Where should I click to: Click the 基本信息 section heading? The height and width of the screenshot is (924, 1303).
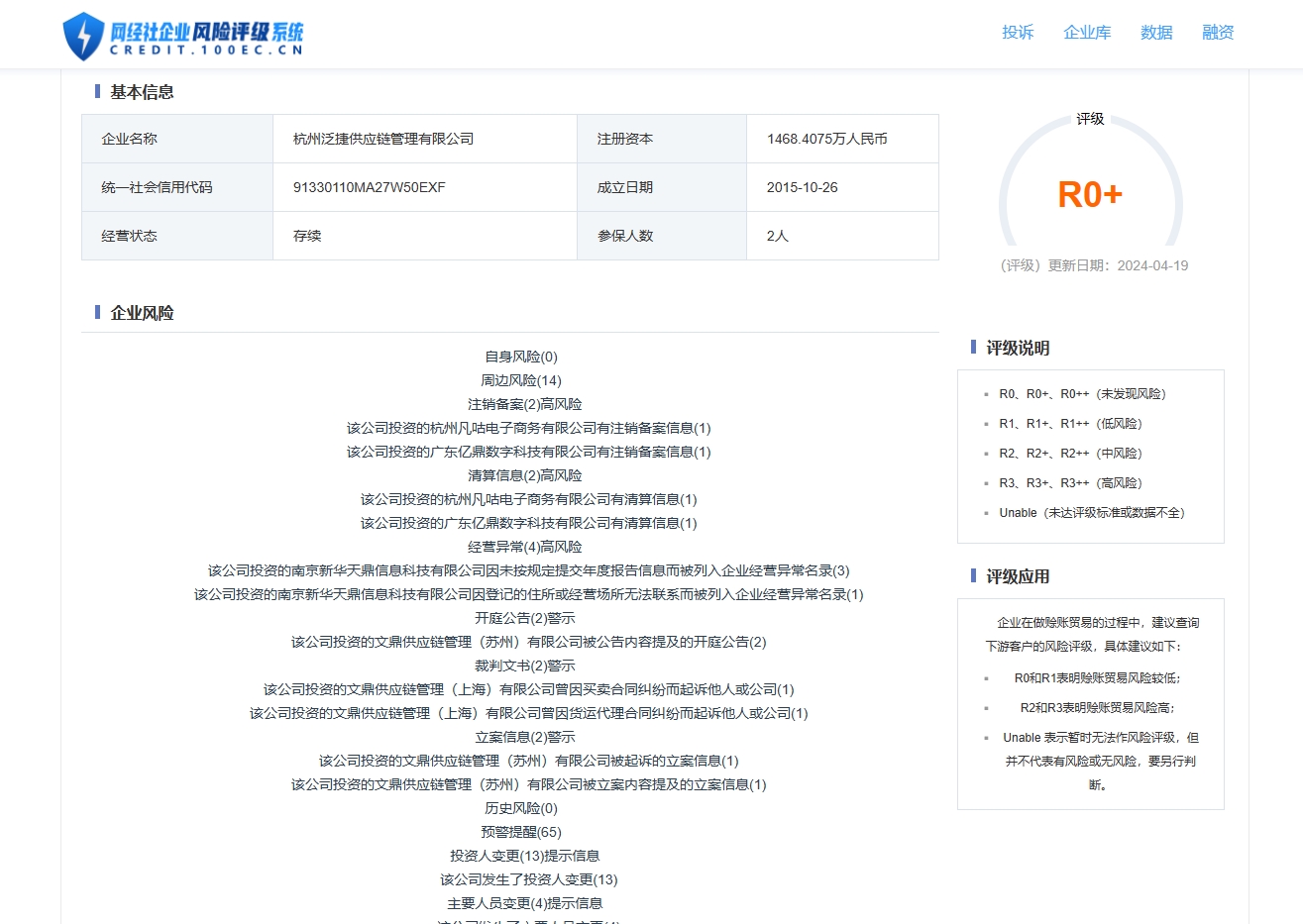pyautogui.click(x=142, y=92)
